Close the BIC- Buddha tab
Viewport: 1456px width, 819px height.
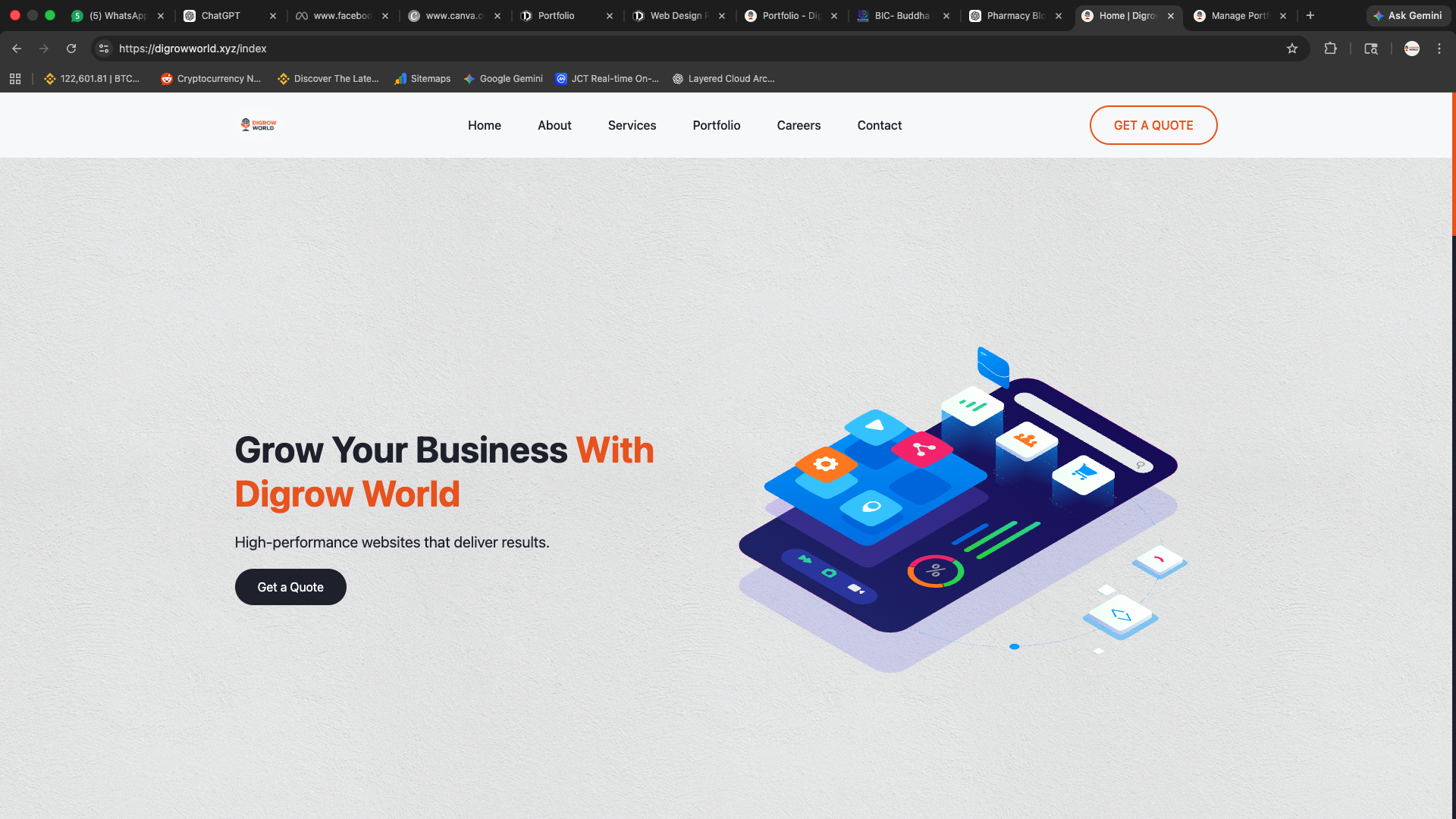point(946,16)
